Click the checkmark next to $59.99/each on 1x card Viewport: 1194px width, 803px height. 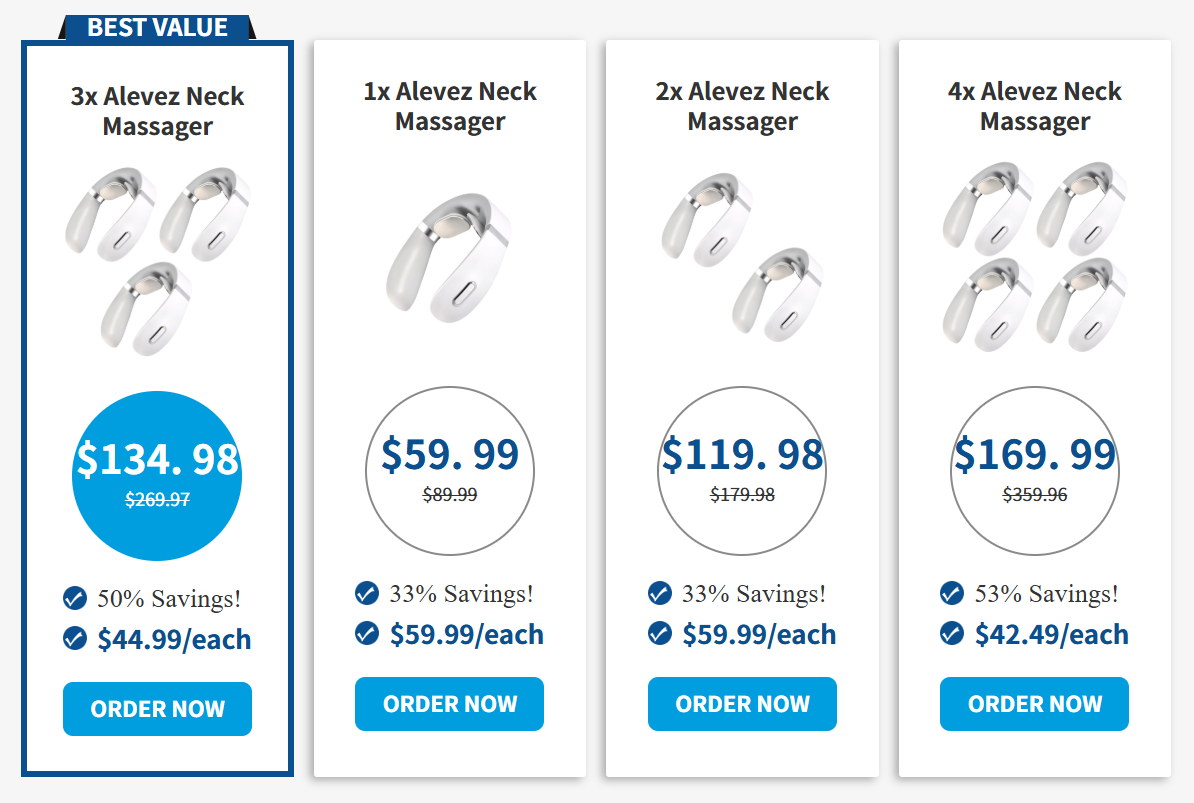point(366,633)
